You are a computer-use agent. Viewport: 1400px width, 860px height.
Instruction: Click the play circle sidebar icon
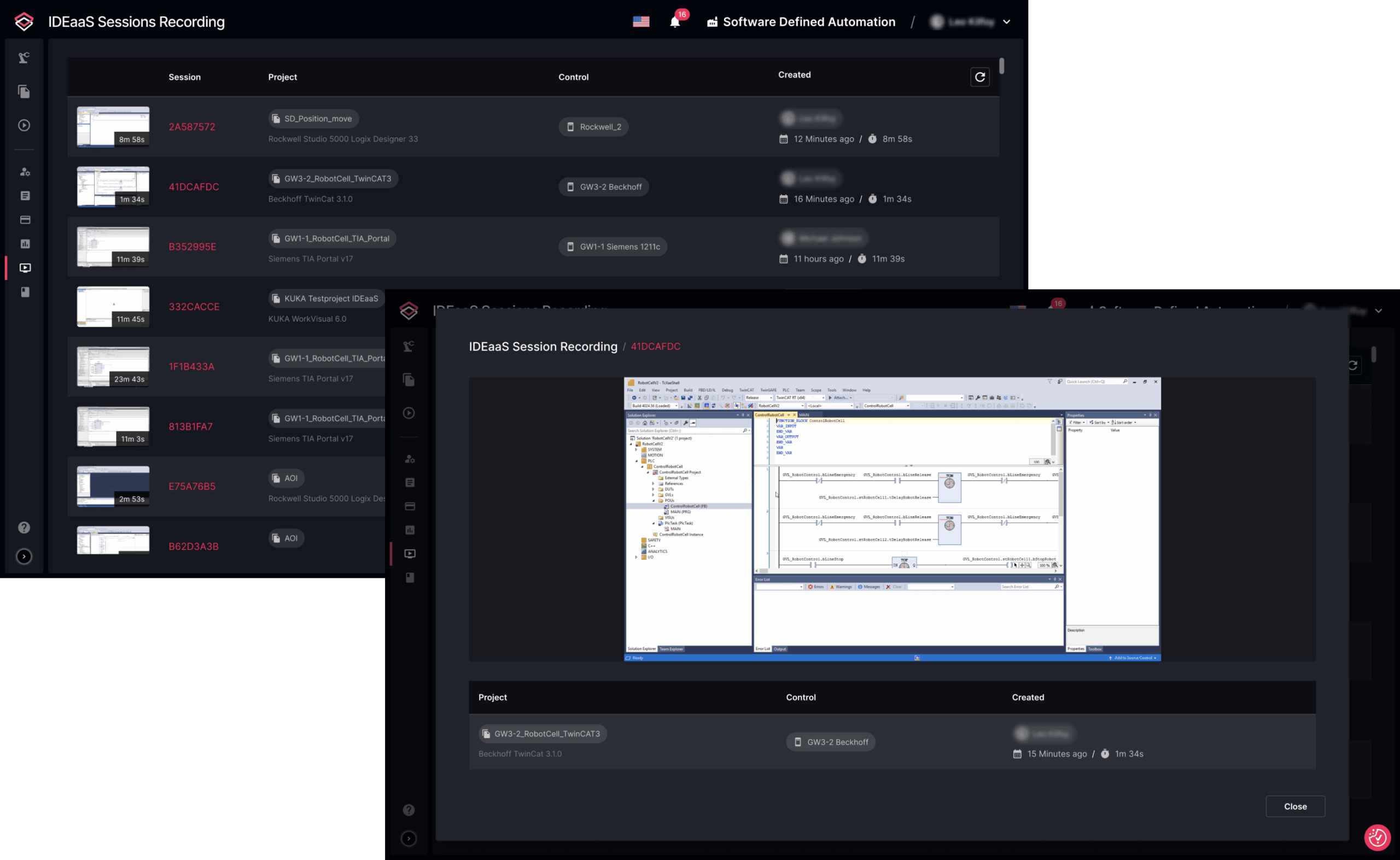[24, 125]
